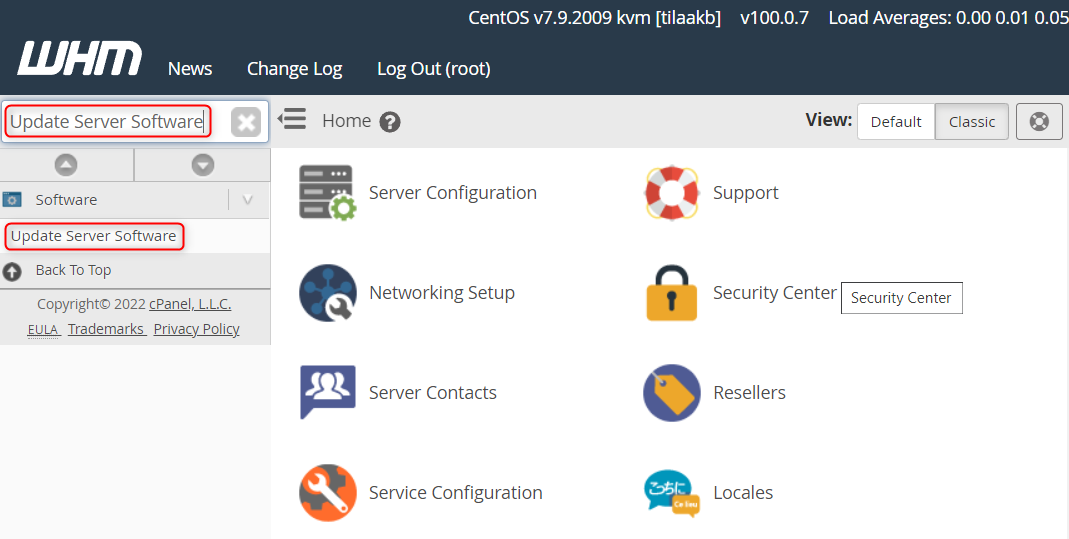1069x539 pixels.
Task: Switch to the Classic view
Action: [972, 121]
